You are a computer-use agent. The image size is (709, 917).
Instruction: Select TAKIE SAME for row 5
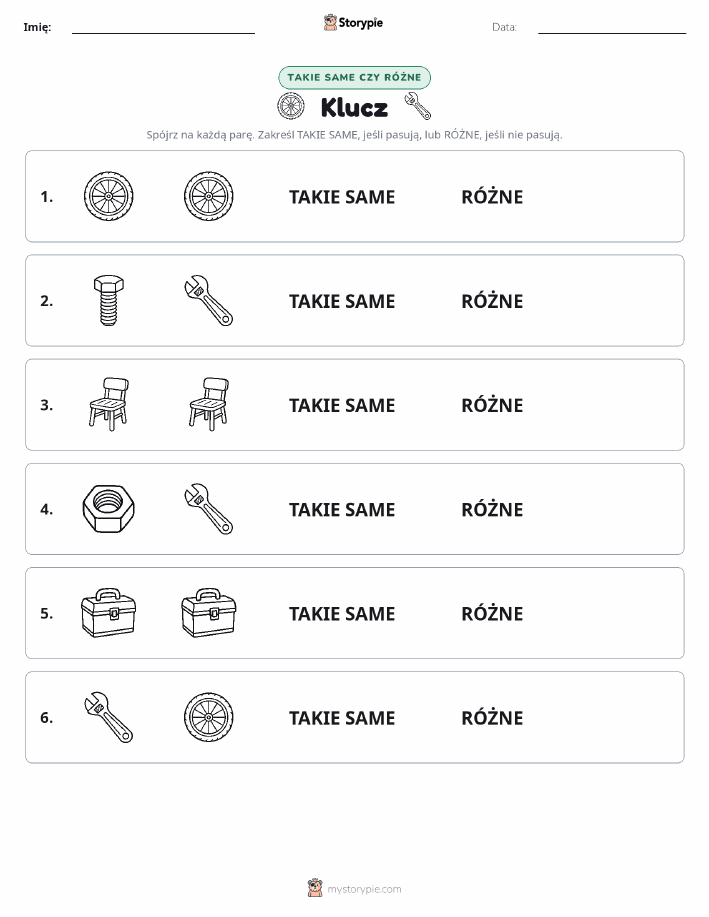pos(342,613)
